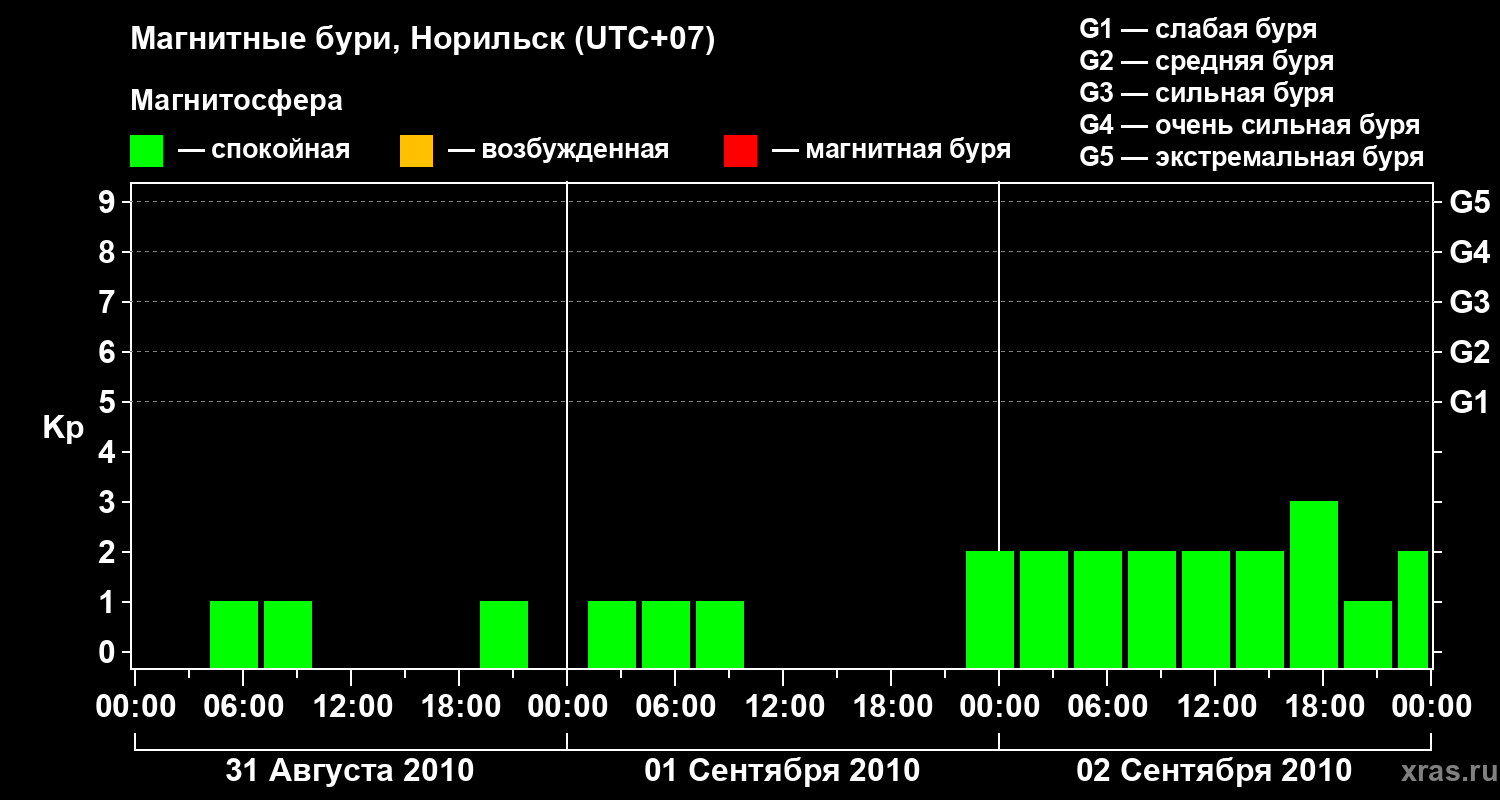1500x800 pixels.
Task: Click the 'Kp' axis label
Action: 63,427
